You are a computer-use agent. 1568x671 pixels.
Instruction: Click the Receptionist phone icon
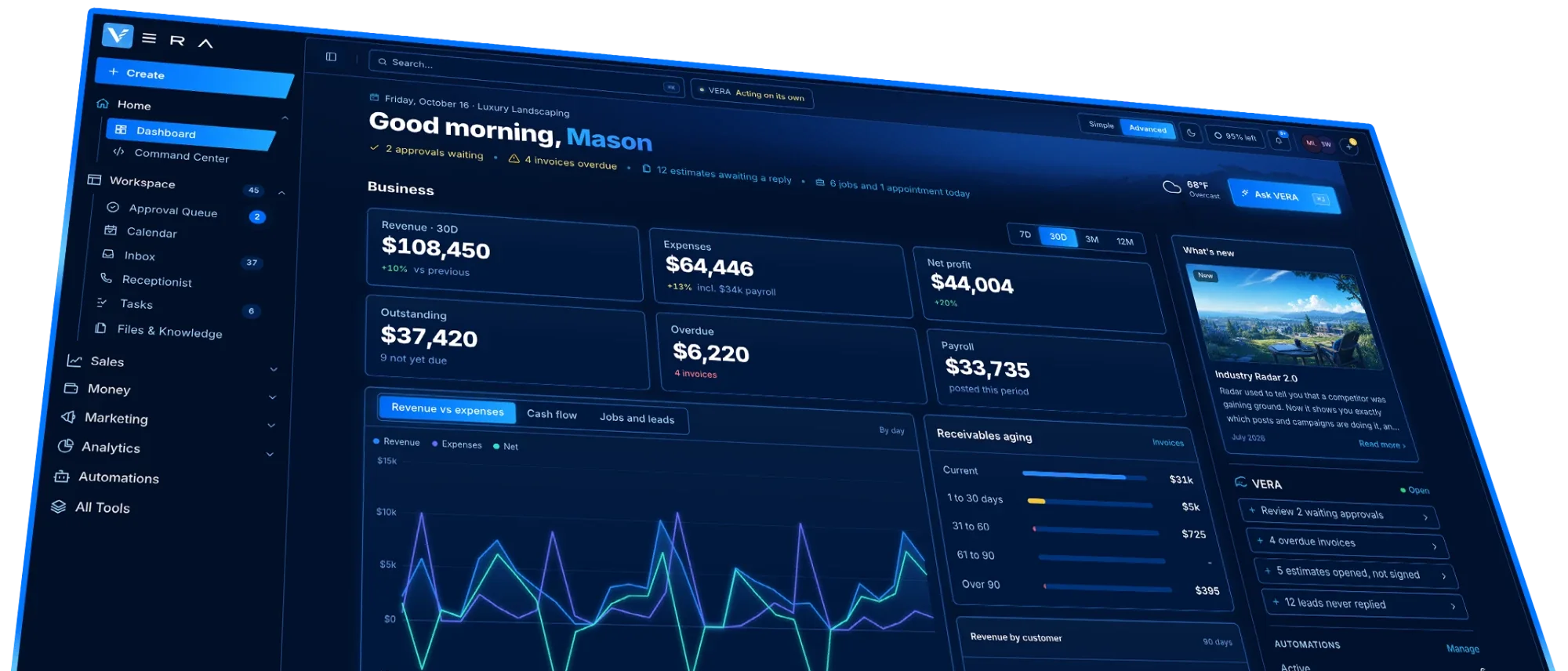[x=106, y=277]
